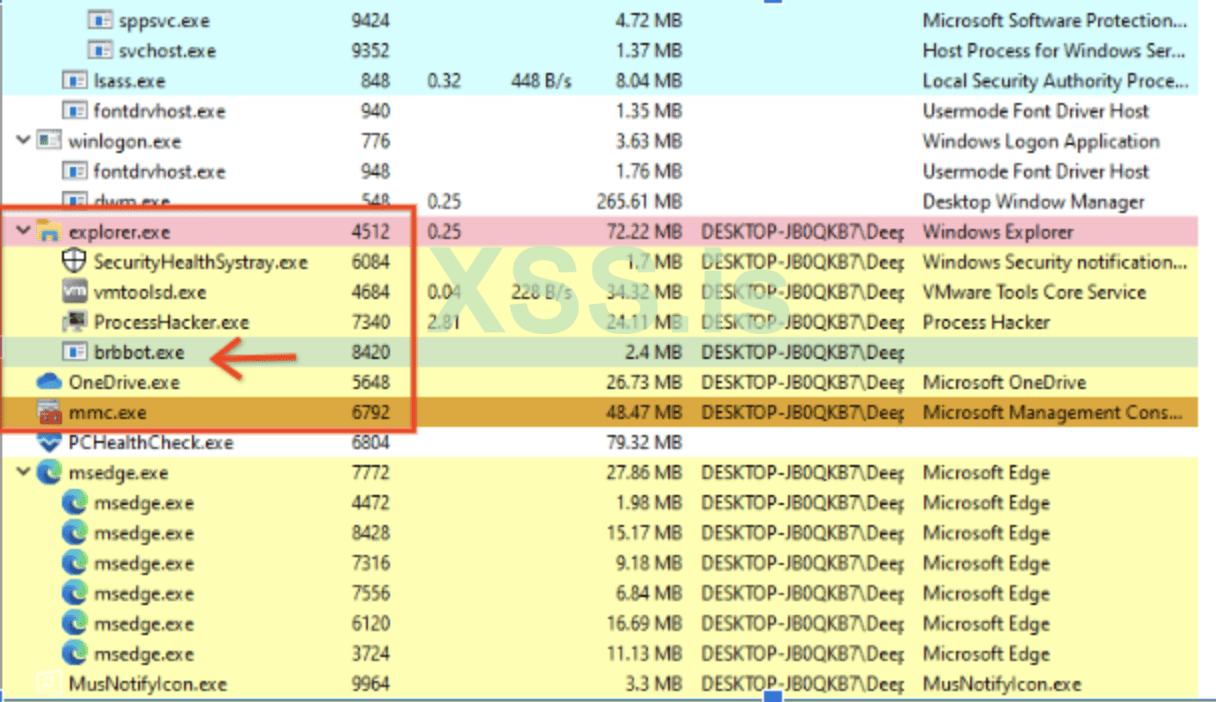Screen dimensions: 1216x702
Task: Click the lsass.exe process icon
Action: click(74, 80)
